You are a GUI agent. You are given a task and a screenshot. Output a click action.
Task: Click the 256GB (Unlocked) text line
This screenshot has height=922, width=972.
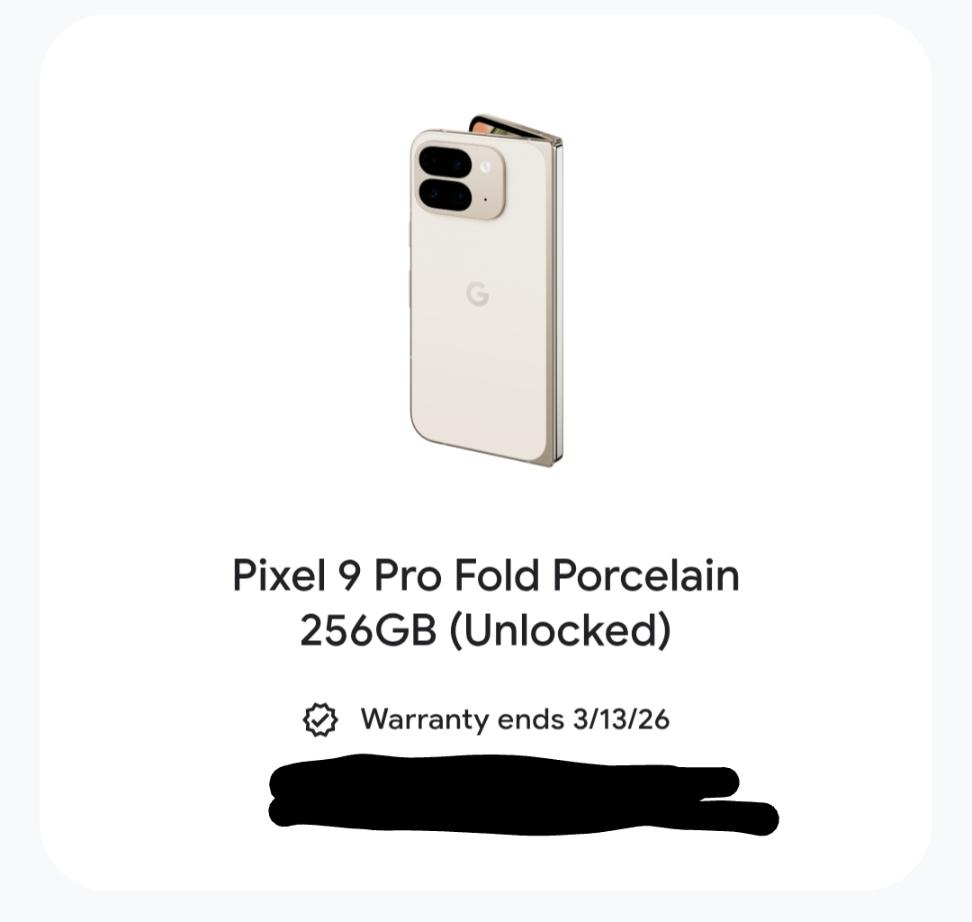click(485, 630)
